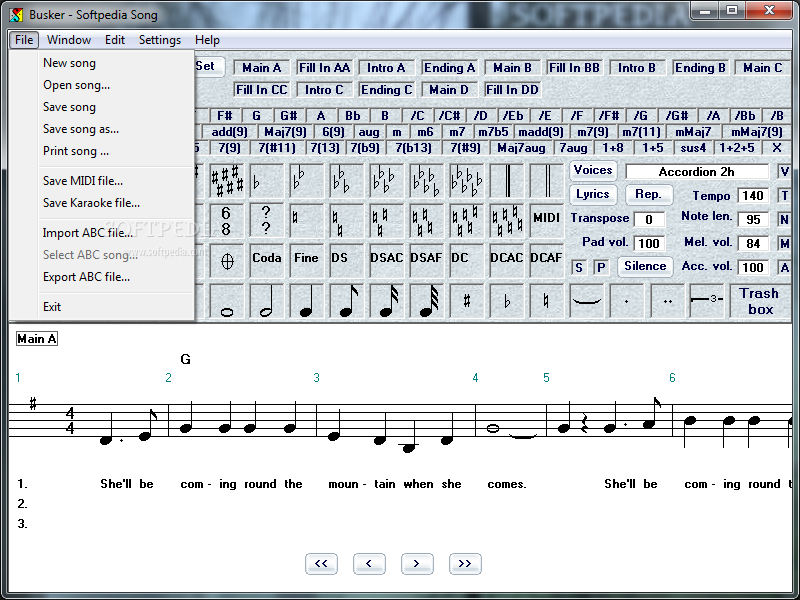Apply the sharp accidental
This screenshot has width=800, height=600.
click(x=466, y=302)
